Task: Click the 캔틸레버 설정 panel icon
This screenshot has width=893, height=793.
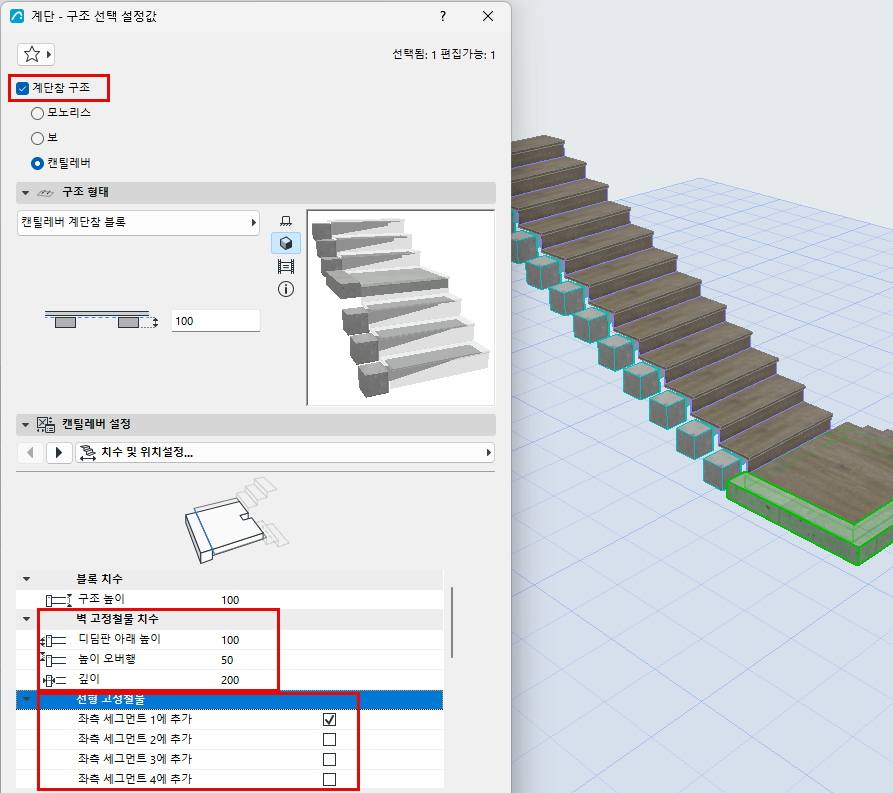Action: (46, 424)
